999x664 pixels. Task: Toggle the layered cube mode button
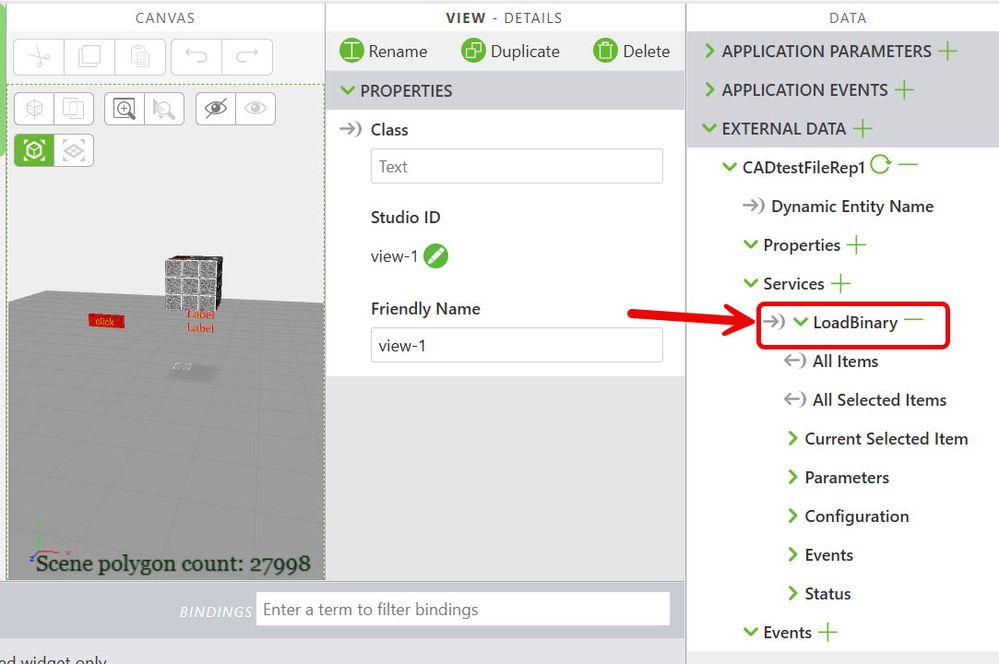tap(74, 150)
